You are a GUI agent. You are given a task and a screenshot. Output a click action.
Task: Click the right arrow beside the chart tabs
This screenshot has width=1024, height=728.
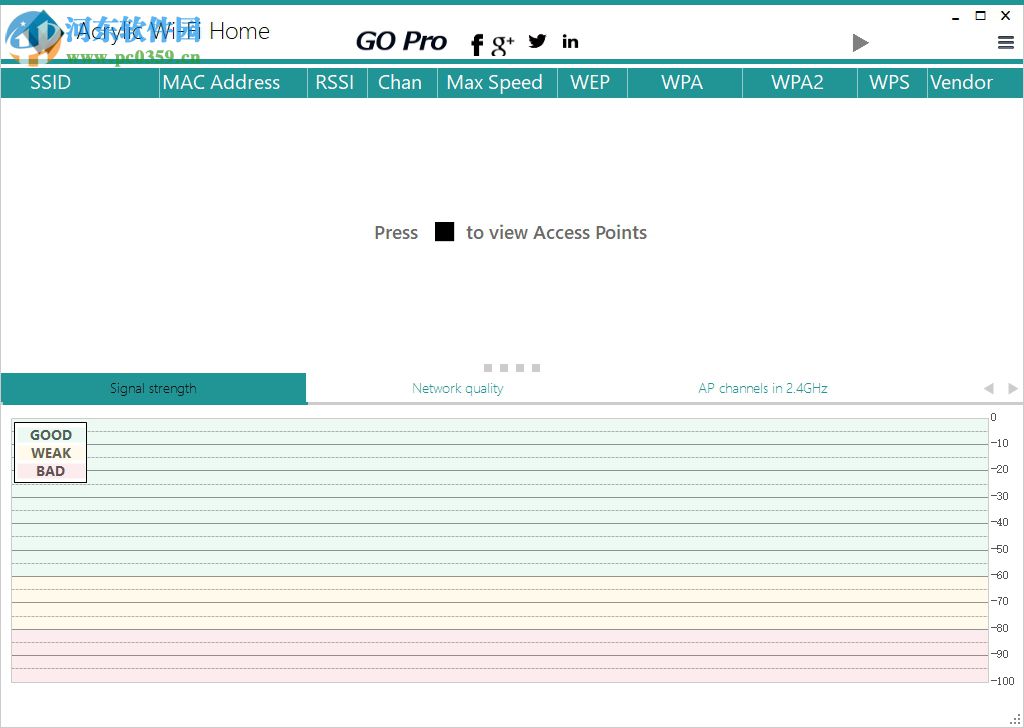click(1012, 388)
